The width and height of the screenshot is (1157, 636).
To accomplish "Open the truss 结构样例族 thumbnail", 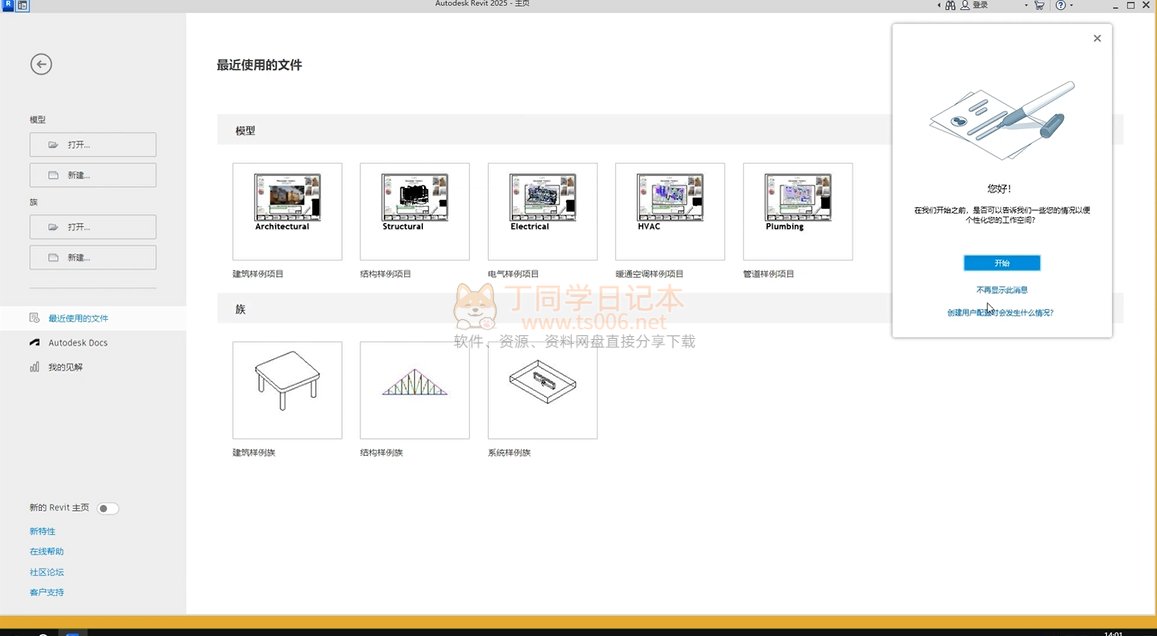I will [x=415, y=390].
